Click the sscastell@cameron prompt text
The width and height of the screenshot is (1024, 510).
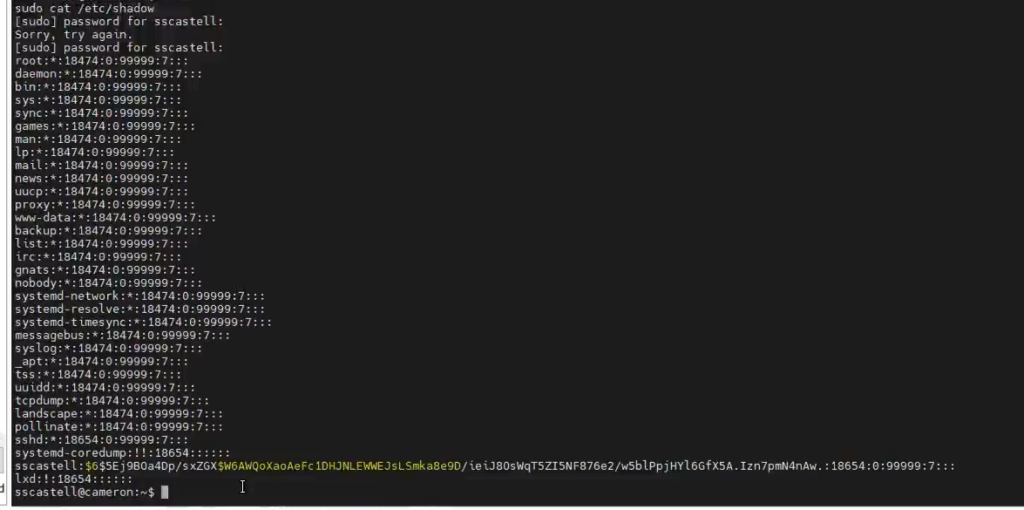coord(84,492)
